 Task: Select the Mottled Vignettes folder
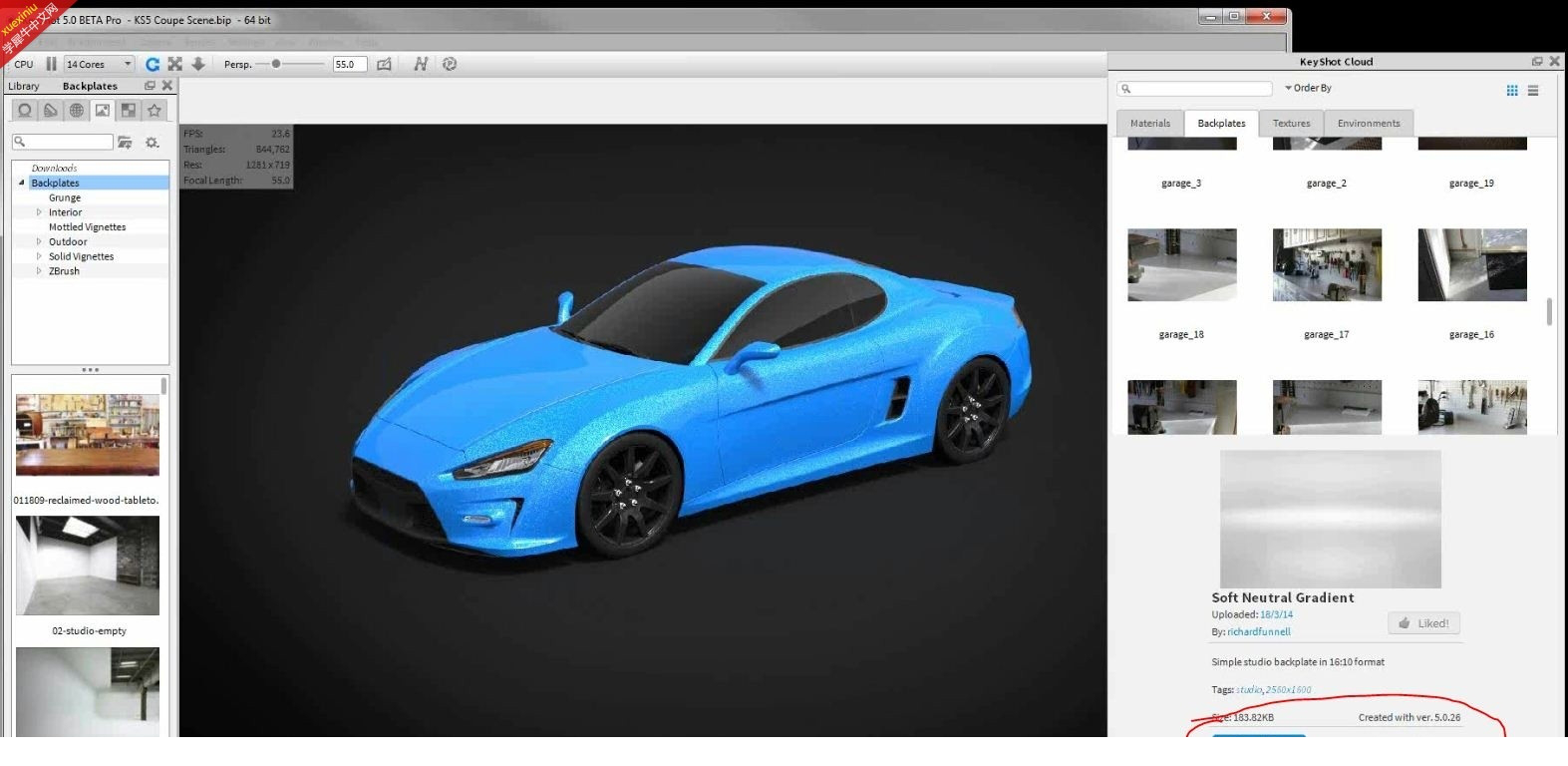pyautogui.click(x=88, y=227)
